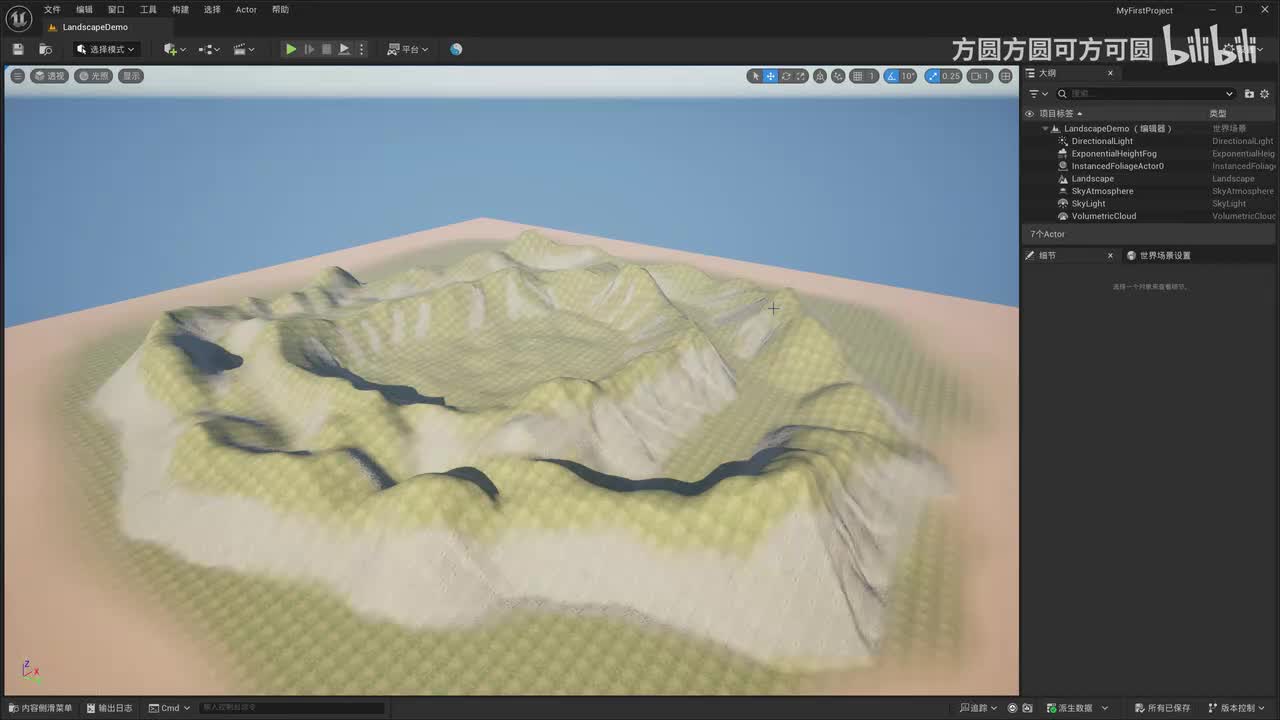The height and width of the screenshot is (720, 1280).
Task: Open the Blueprints toolbar dropdown
Action: point(208,49)
